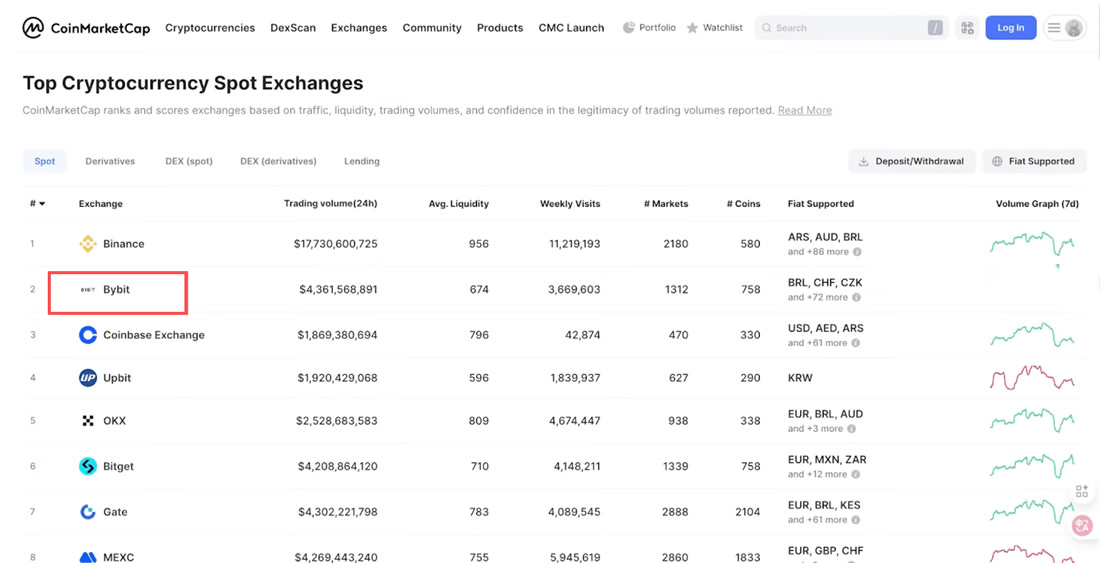This screenshot has width=1100, height=563.
Task: Click the CoinMarketCap logo
Action: (86, 28)
